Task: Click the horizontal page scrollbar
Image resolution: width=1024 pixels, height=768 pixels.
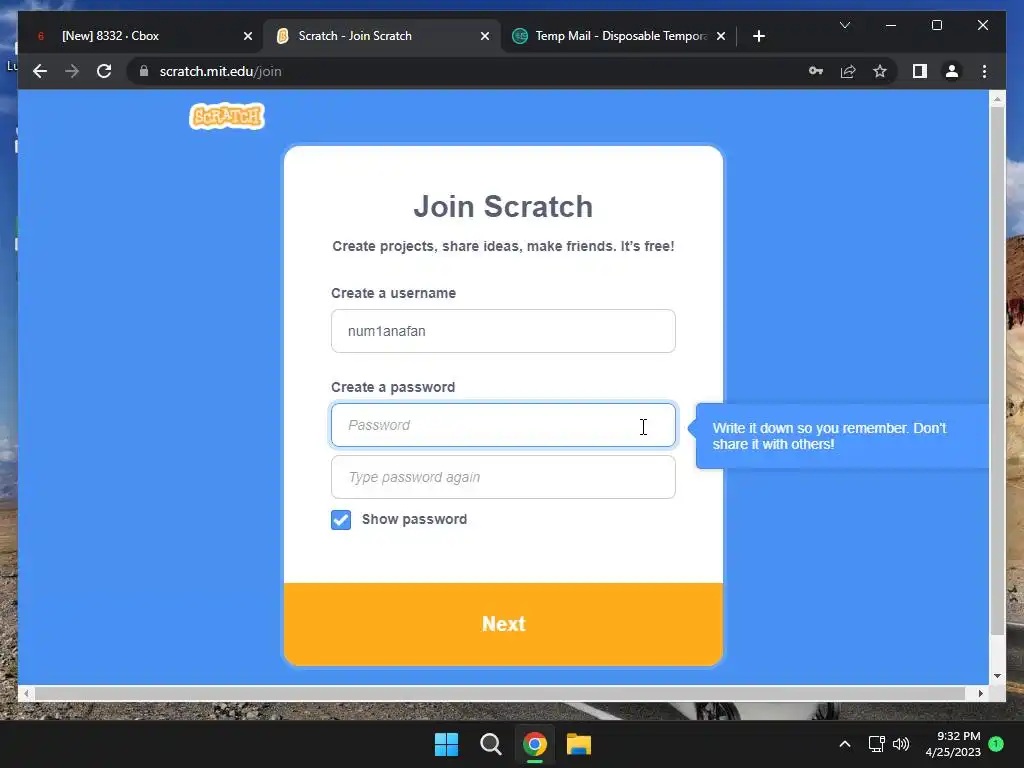Action: coord(500,693)
